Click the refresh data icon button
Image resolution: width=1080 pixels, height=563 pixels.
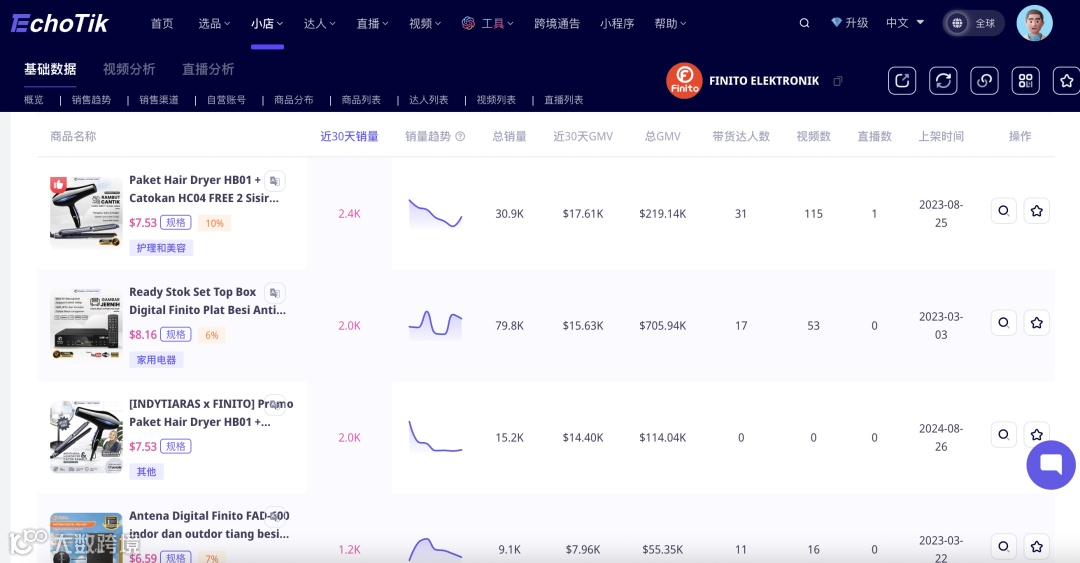pyautogui.click(x=944, y=81)
